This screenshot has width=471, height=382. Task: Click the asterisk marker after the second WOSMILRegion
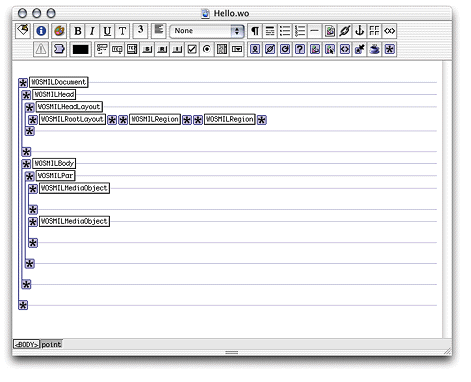click(x=262, y=120)
